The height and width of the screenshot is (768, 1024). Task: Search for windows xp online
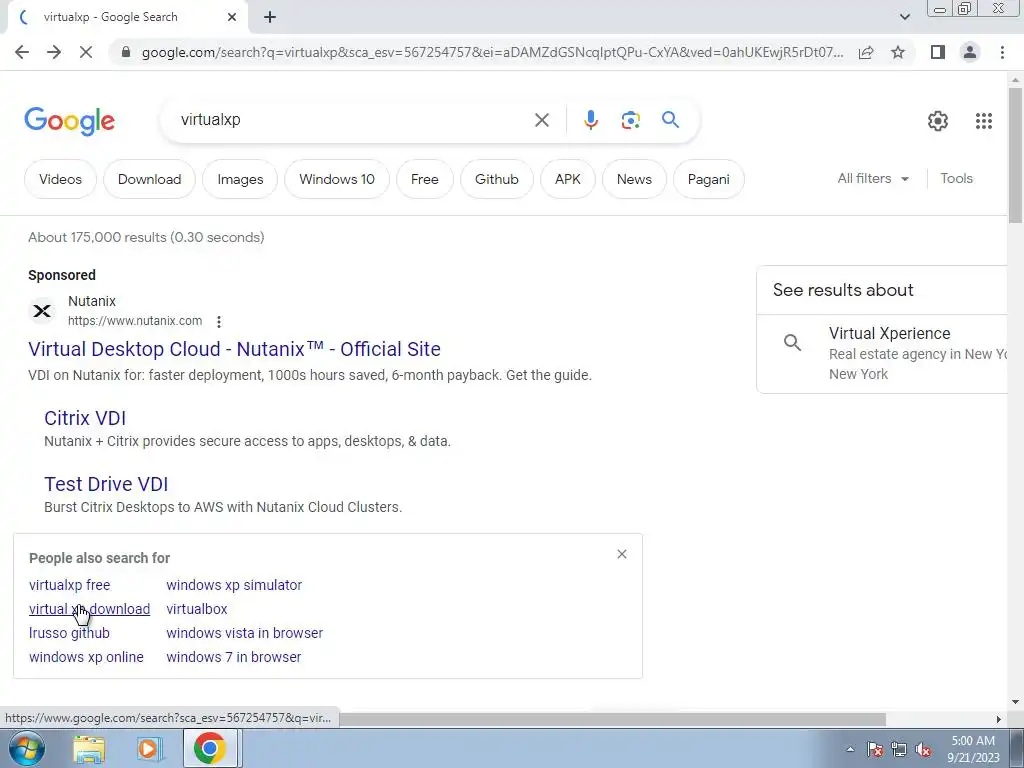click(86, 657)
